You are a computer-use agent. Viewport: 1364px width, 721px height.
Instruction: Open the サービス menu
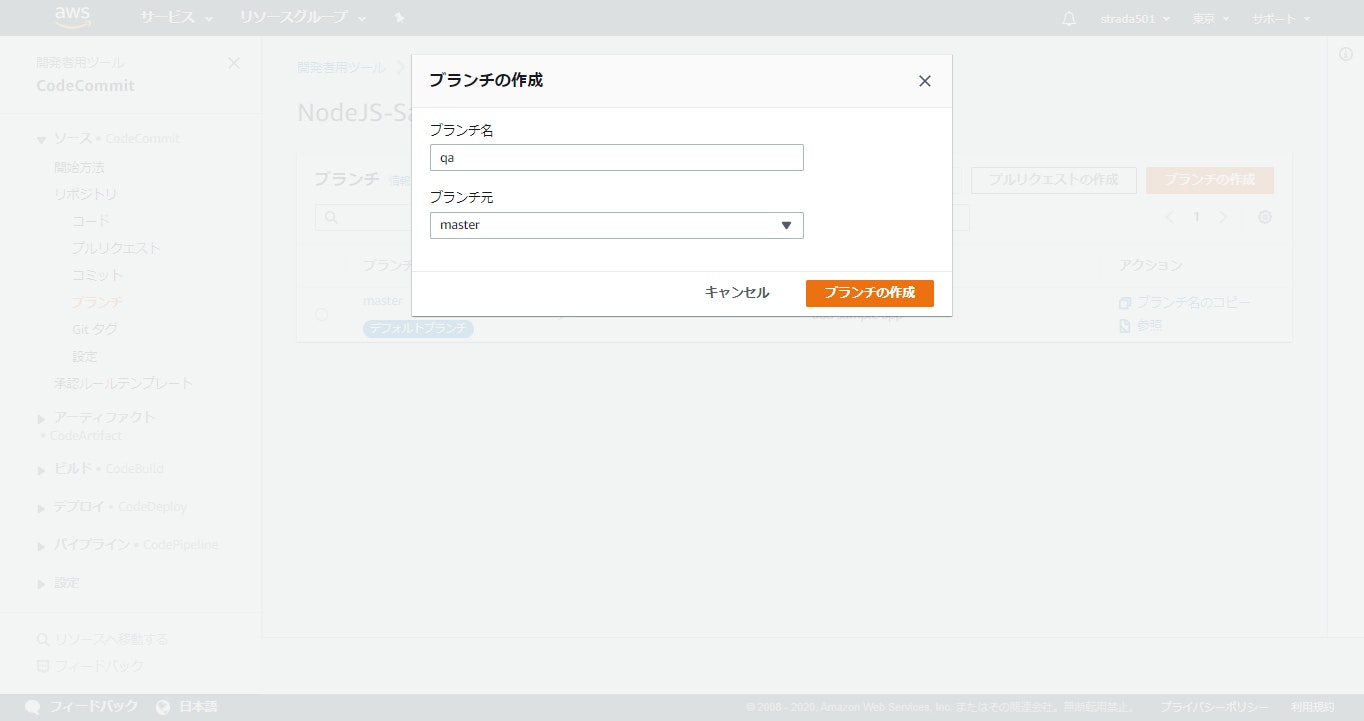point(167,17)
